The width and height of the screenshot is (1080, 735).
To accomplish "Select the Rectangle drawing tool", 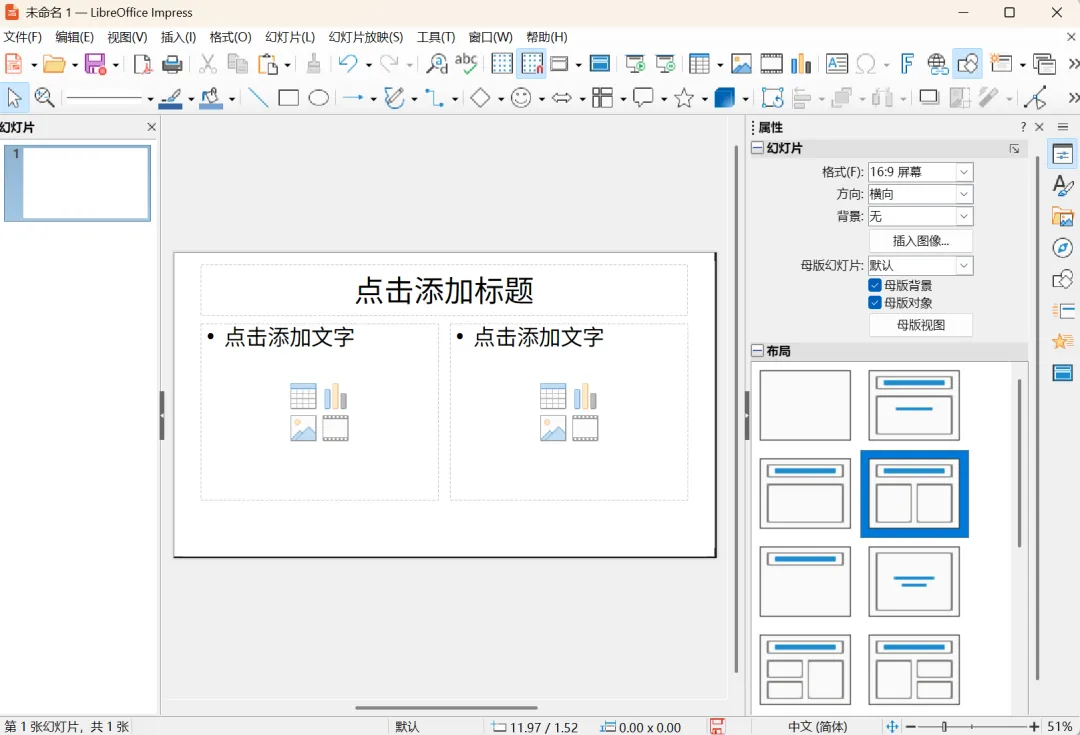I will (x=289, y=98).
